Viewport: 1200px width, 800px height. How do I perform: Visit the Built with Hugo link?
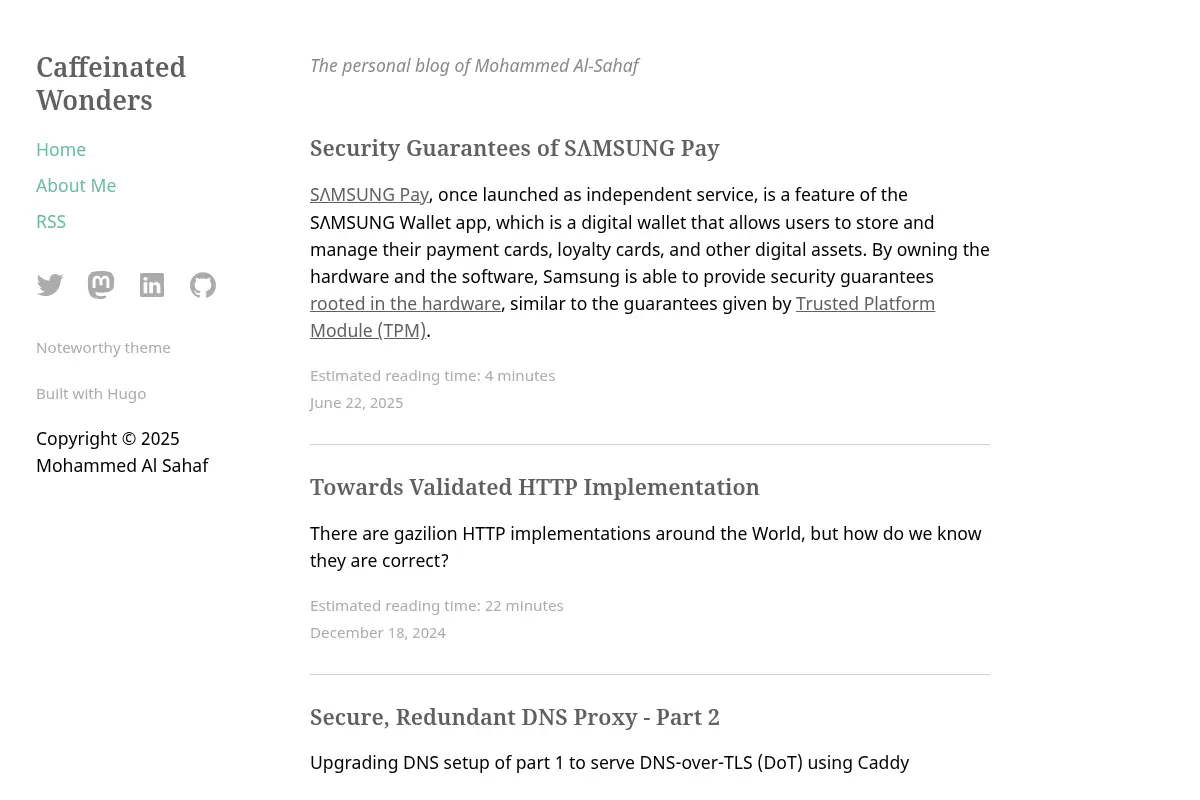click(91, 393)
